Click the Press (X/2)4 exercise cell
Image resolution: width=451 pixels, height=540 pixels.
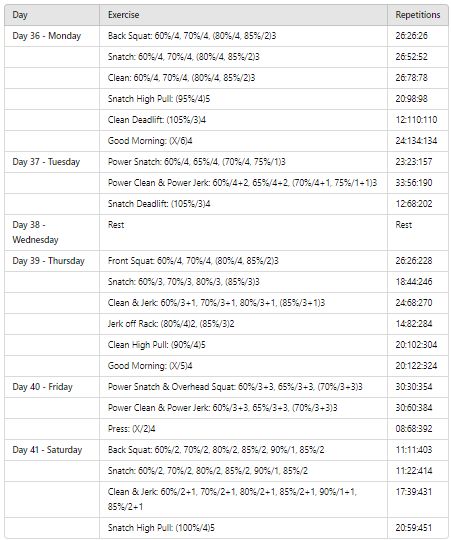[x=243, y=429]
